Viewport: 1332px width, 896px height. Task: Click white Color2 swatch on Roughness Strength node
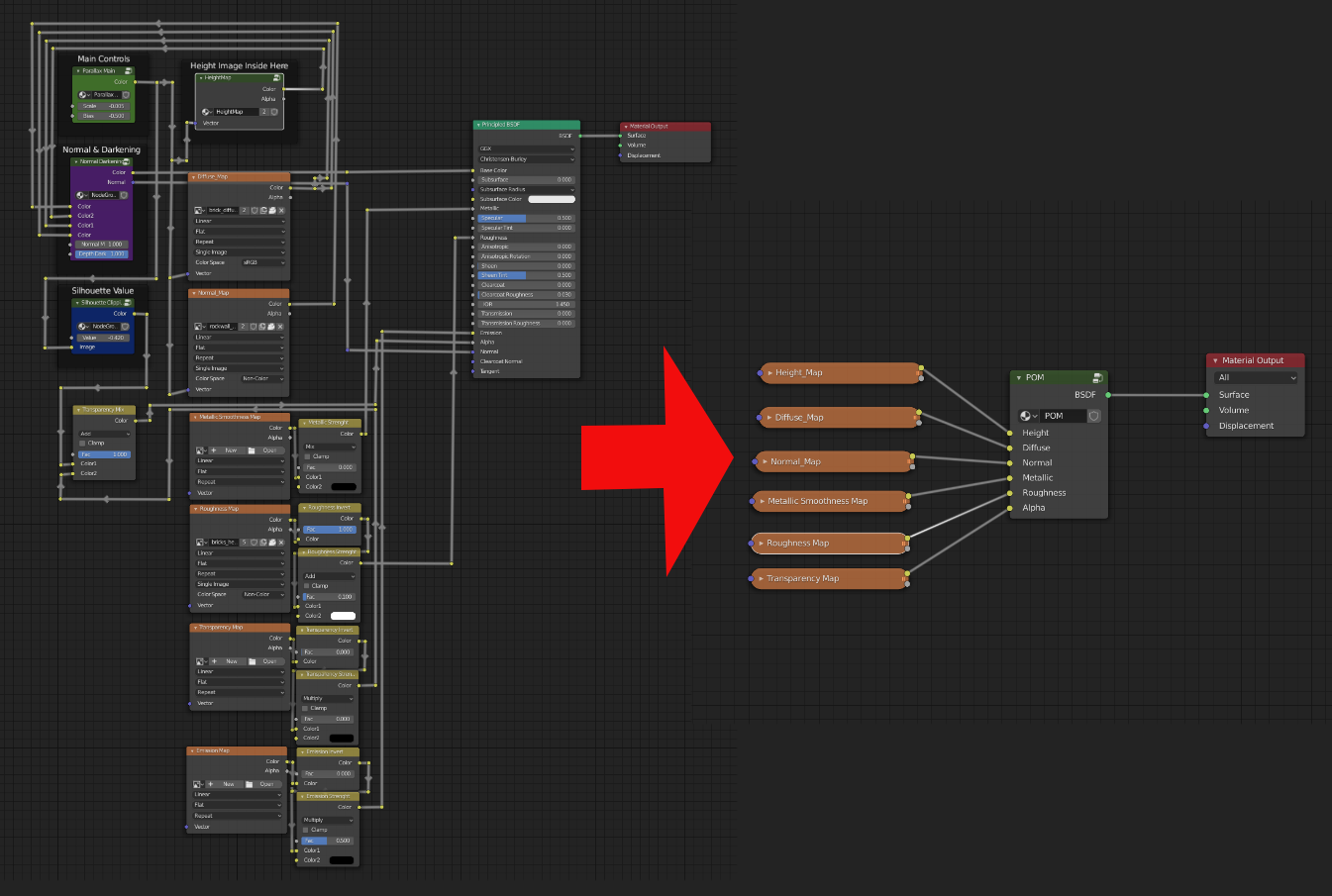pyautogui.click(x=343, y=616)
